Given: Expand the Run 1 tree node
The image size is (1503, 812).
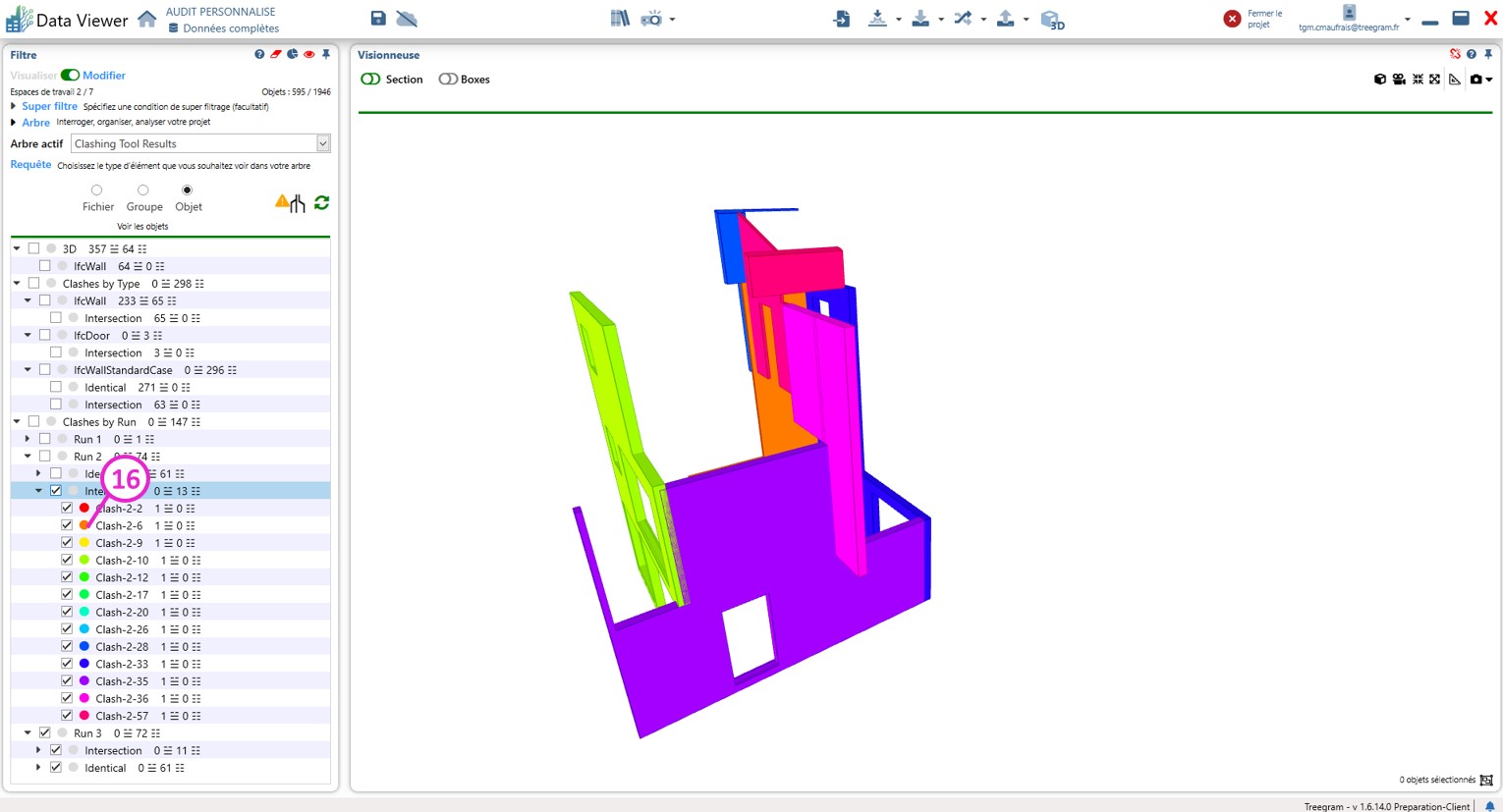Looking at the screenshot, I should pyautogui.click(x=28, y=439).
